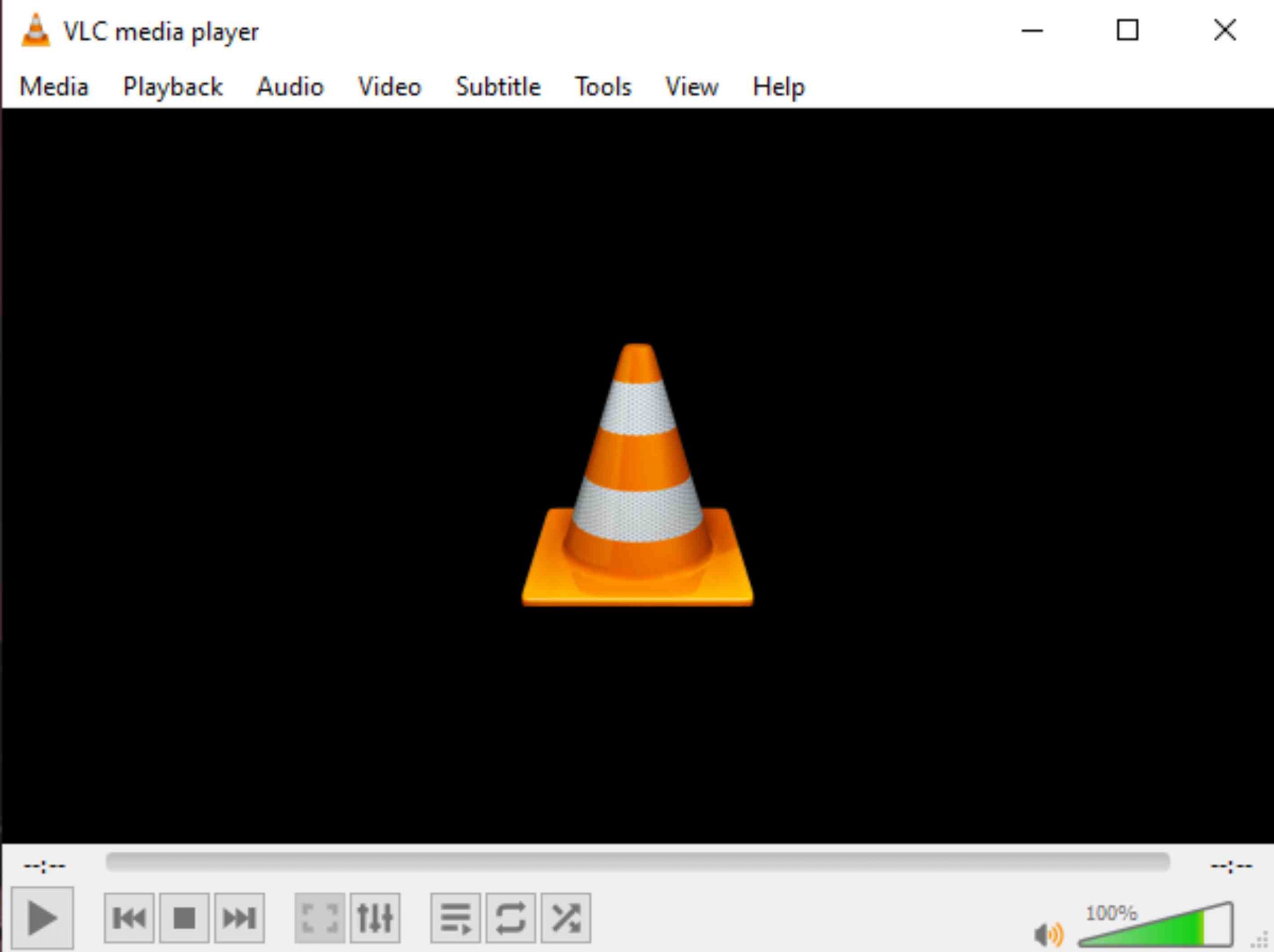This screenshot has height=952, width=1274.
Task: Select the Previous media button
Action: 129,920
